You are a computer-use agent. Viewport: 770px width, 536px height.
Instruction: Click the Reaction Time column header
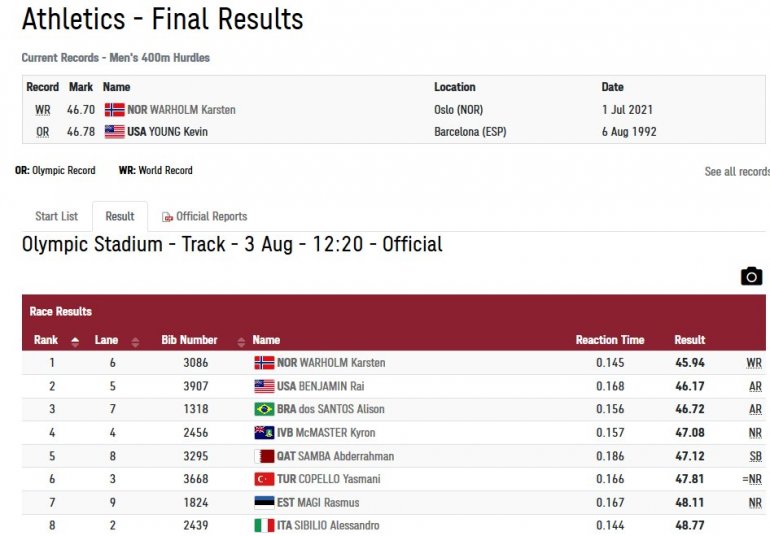coord(609,340)
